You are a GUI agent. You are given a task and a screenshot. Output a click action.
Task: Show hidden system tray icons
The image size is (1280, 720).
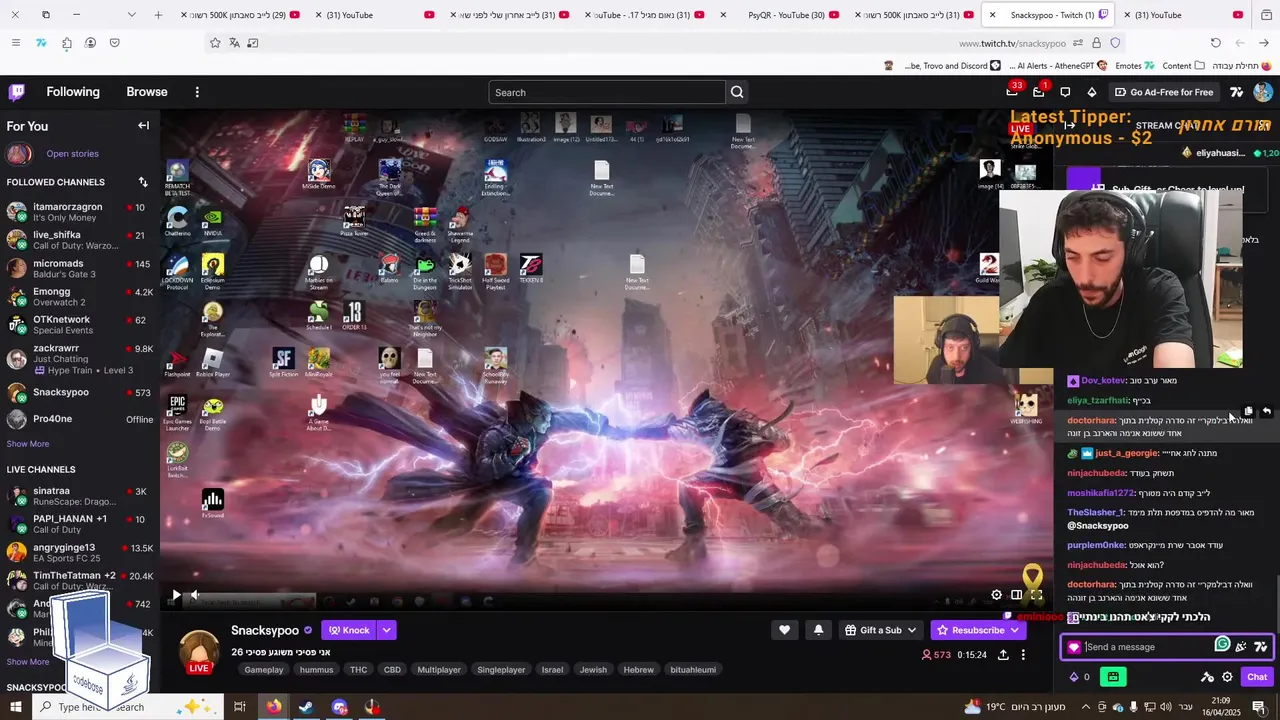[x=1086, y=707]
